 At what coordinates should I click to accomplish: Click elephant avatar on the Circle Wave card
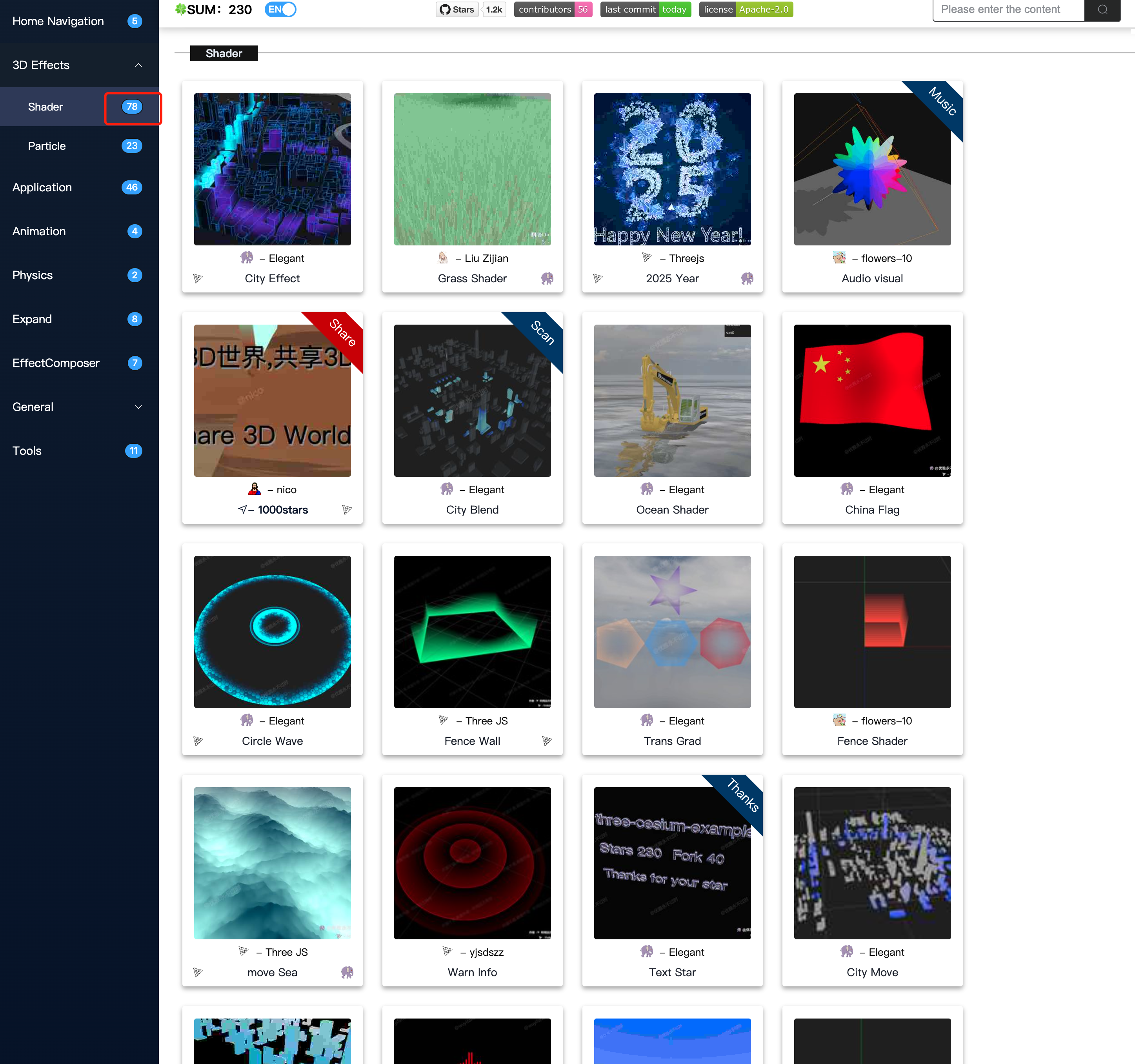(x=247, y=720)
